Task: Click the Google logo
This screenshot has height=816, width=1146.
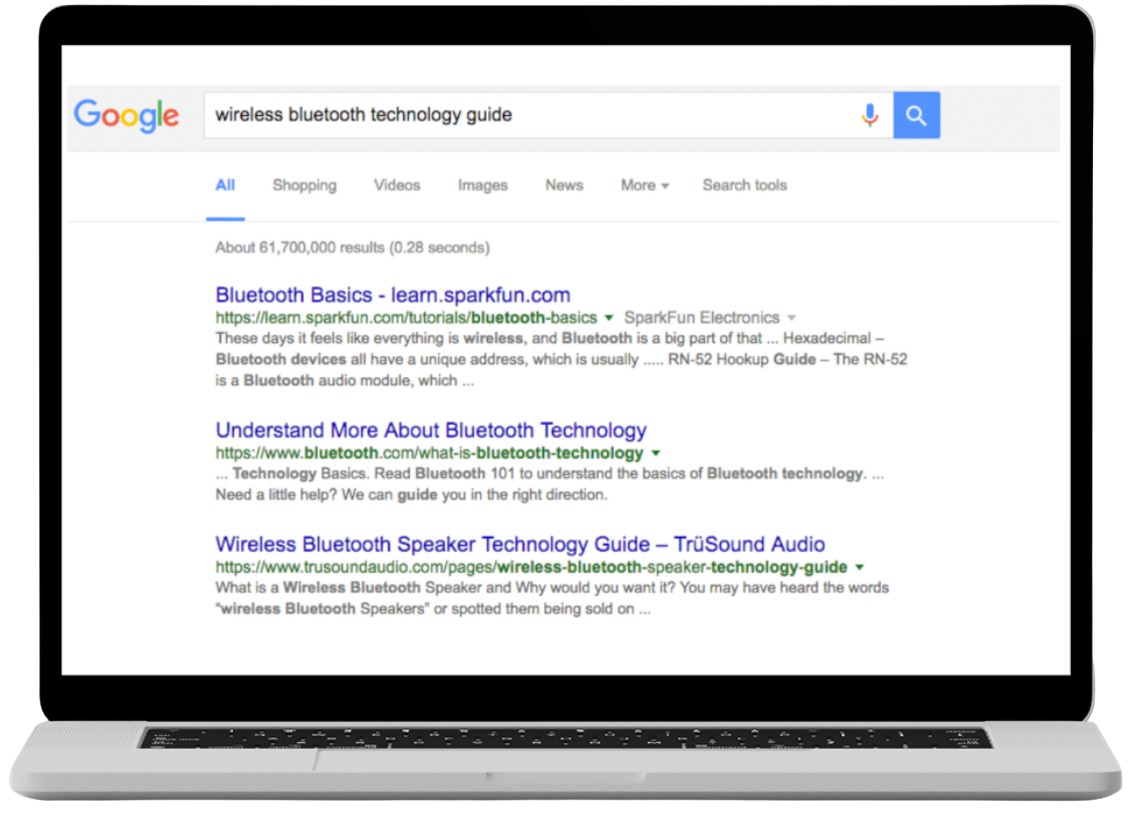Action: tap(126, 116)
